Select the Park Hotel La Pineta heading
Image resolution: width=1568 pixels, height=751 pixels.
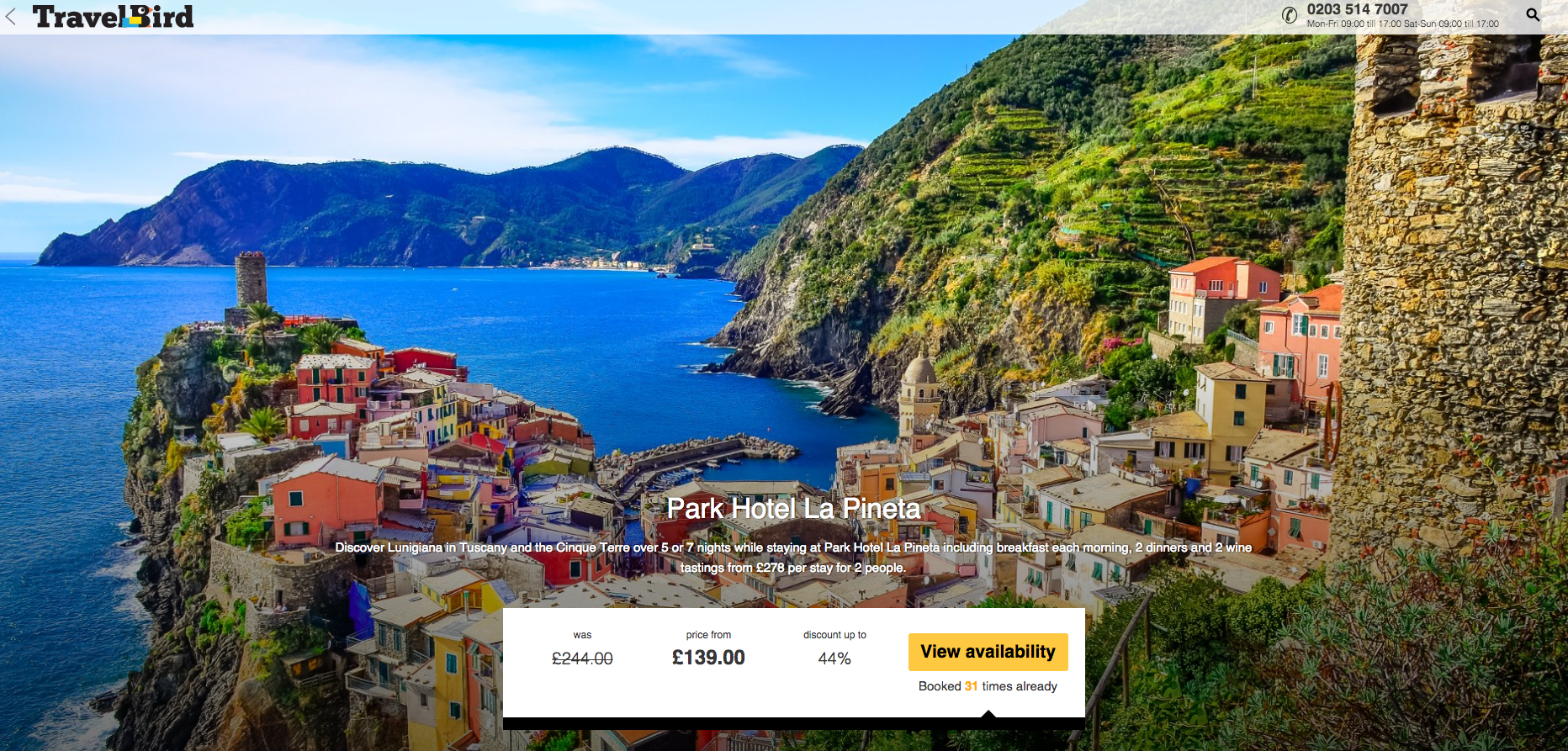(793, 508)
